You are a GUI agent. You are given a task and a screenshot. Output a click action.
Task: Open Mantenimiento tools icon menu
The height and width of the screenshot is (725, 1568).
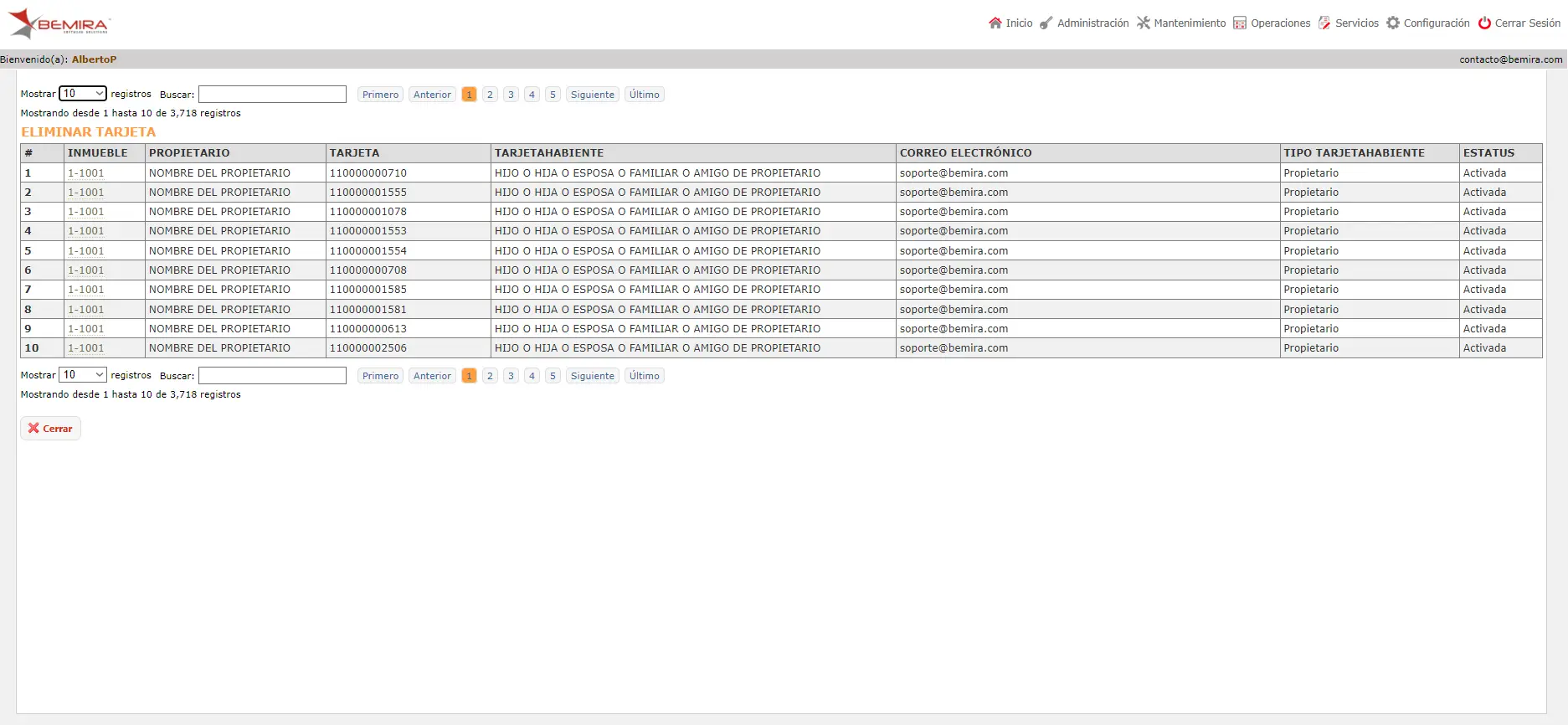(1144, 23)
